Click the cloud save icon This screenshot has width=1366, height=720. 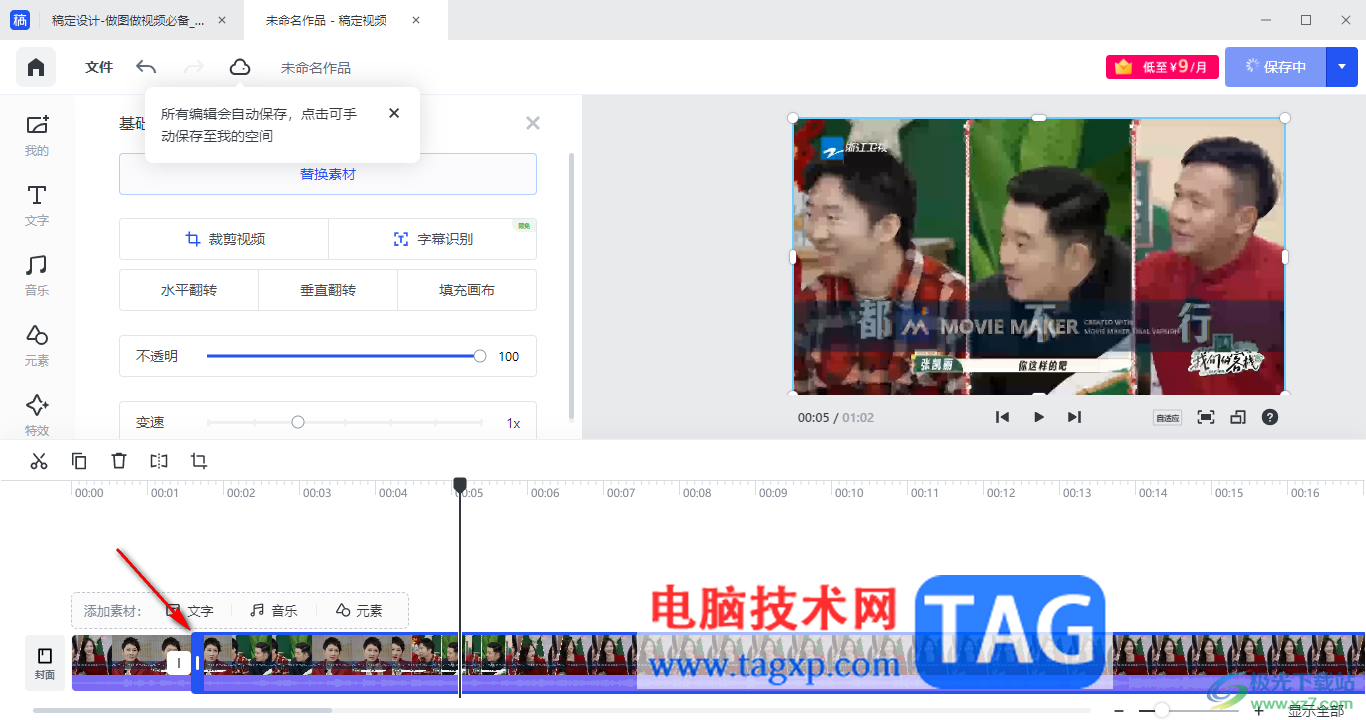(240, 67)
